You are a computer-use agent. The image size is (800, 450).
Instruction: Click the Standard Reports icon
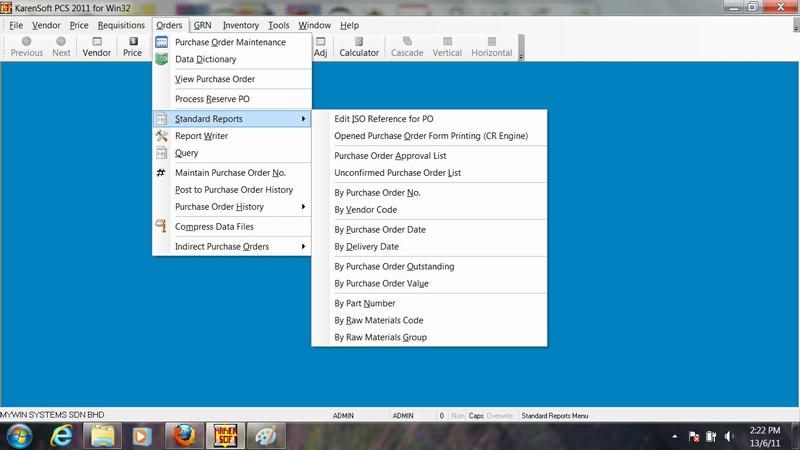pyautogui.click(x=162, y=119)
